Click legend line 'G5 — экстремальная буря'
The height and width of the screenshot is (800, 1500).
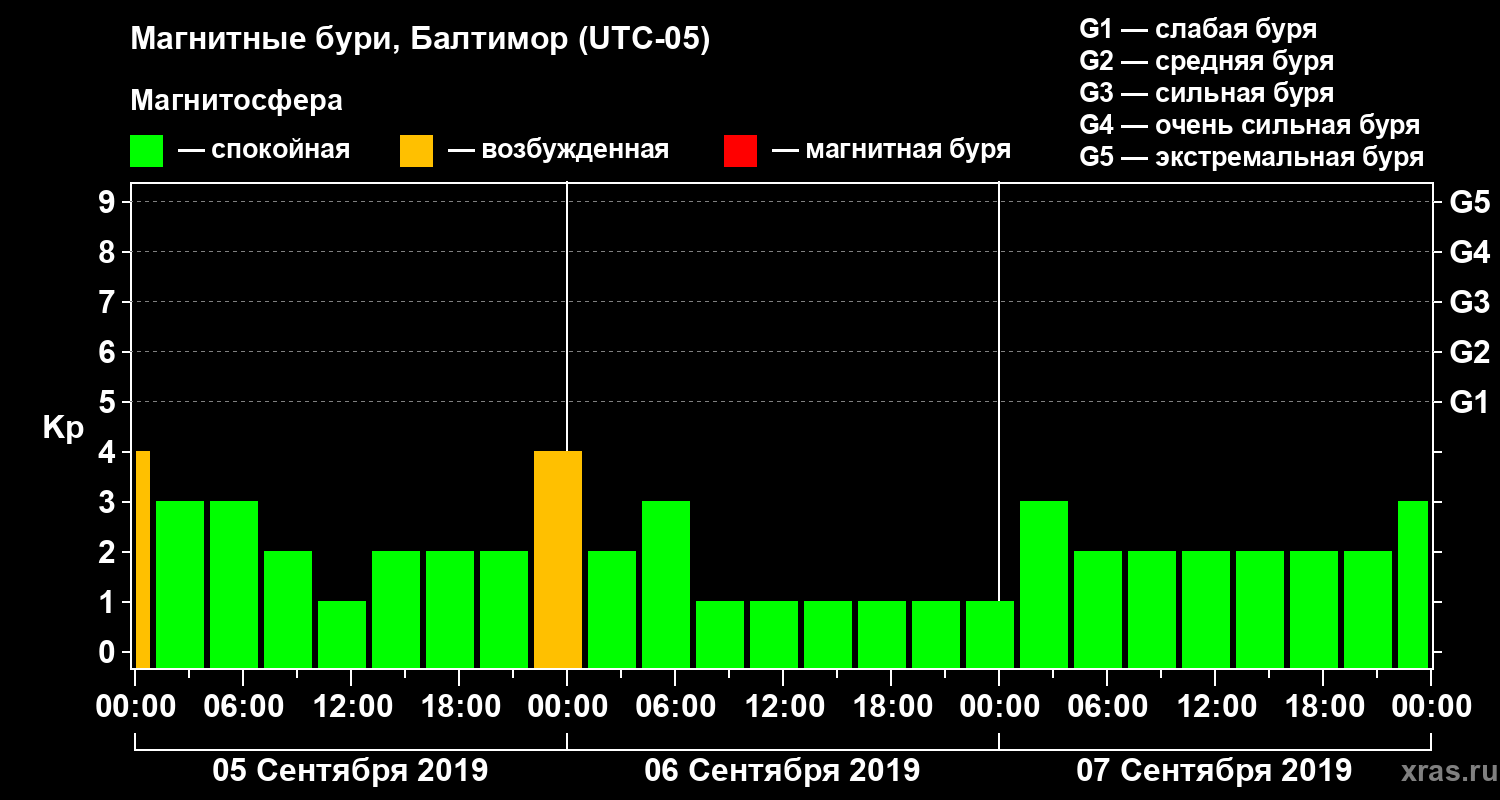point(1251,157)
